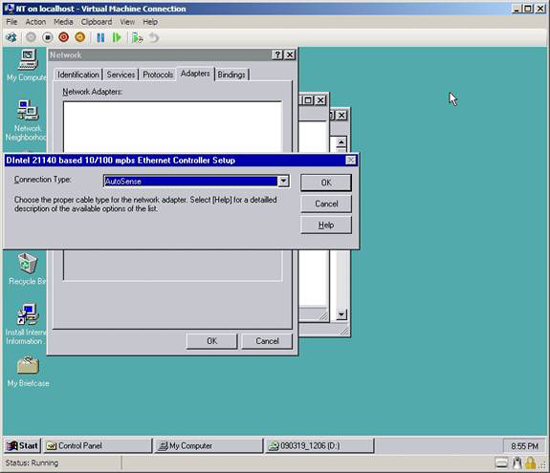Open the Help menu
The height and width of the screenshot is (473, 550).
150,22
